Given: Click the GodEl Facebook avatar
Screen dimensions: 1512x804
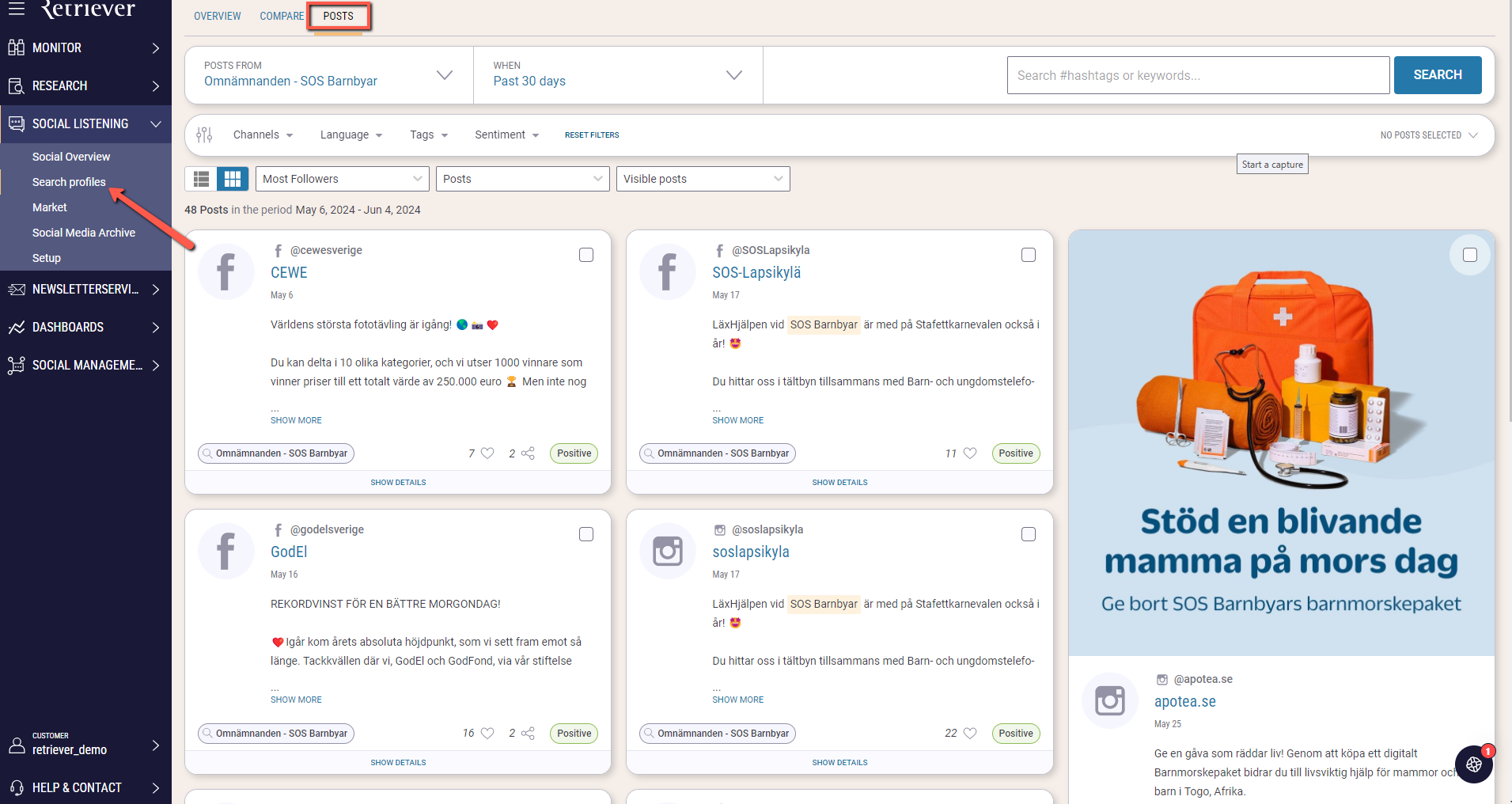Looking at the screenshot, I should tap(226, 551).
